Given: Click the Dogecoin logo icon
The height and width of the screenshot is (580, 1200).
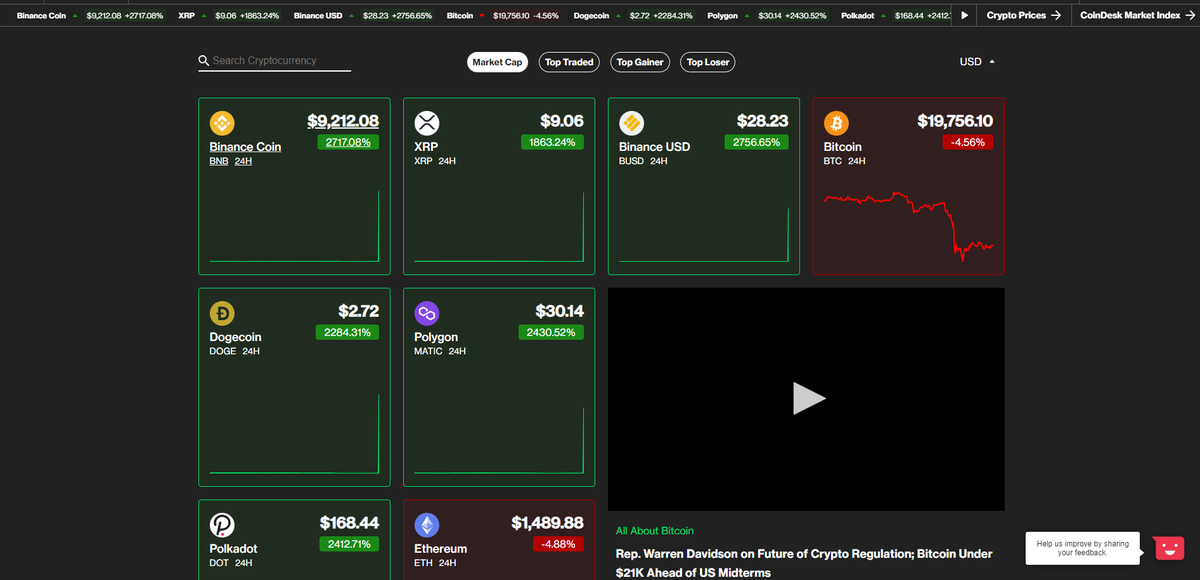Looking at the screenshot, I should click(x=221, y=314).
